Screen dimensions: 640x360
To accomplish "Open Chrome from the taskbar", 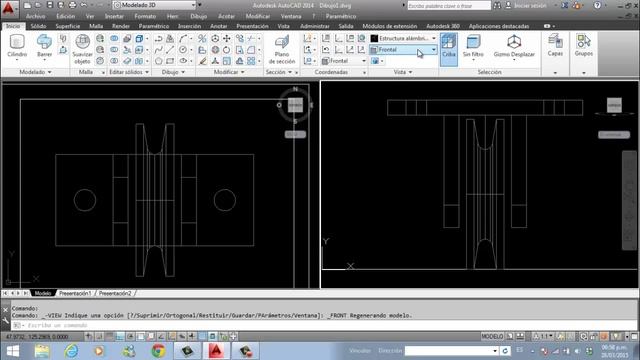I will click(158, 351).
